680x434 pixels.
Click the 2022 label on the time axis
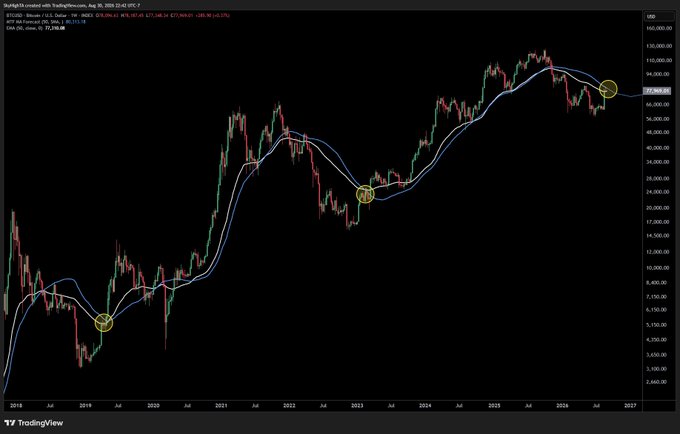289,406
